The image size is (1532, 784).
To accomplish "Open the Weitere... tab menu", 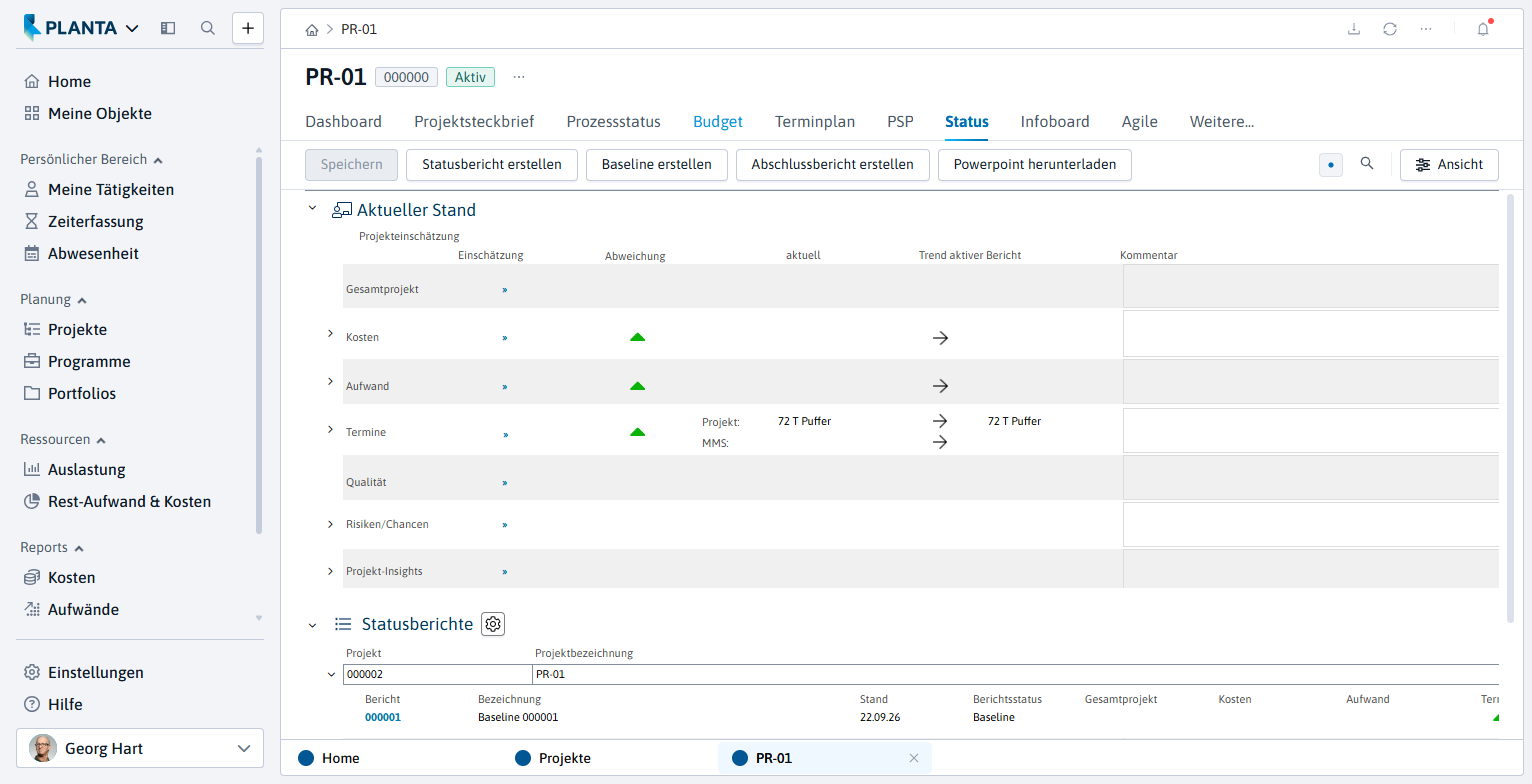I will click(x=1222, y=122).
